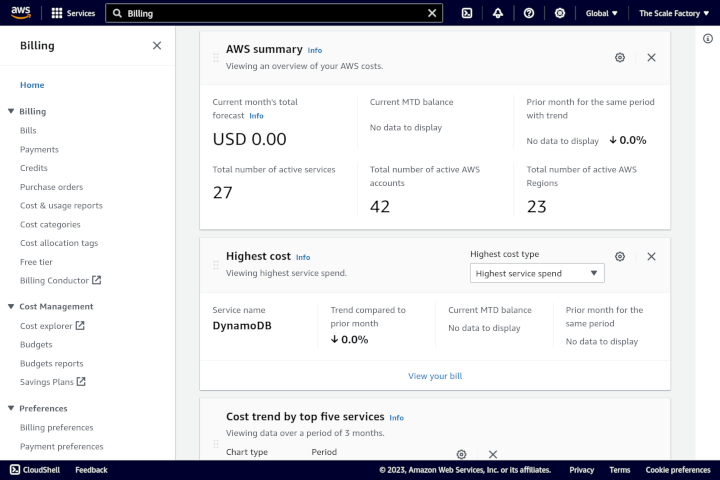
Task: Click the info panel icon on right edge
Action: click(x=708, y=37)
